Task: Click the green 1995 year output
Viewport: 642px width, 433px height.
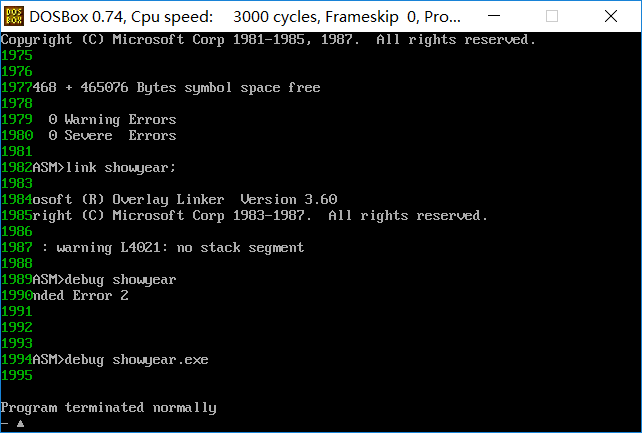Action: (17, 375)
